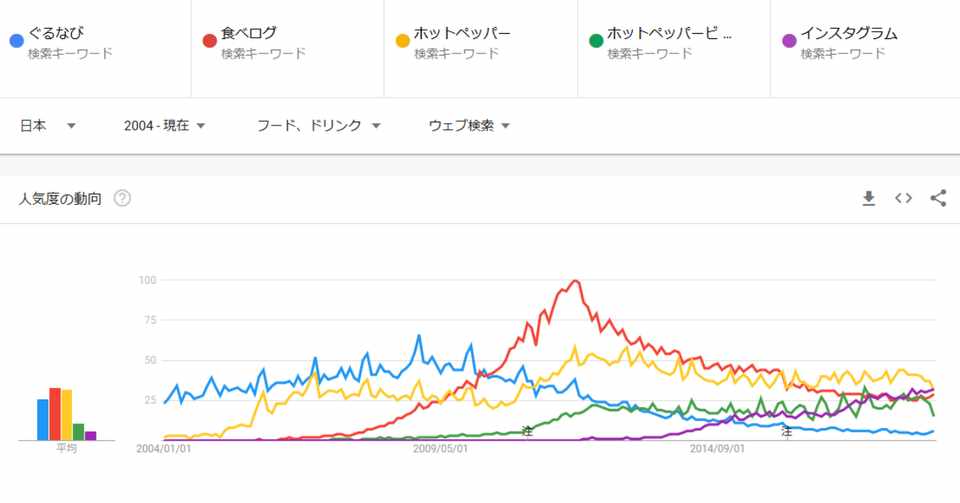Select the インスタグラム keyword card
This screenshot has width=960, height=503.
849,34
